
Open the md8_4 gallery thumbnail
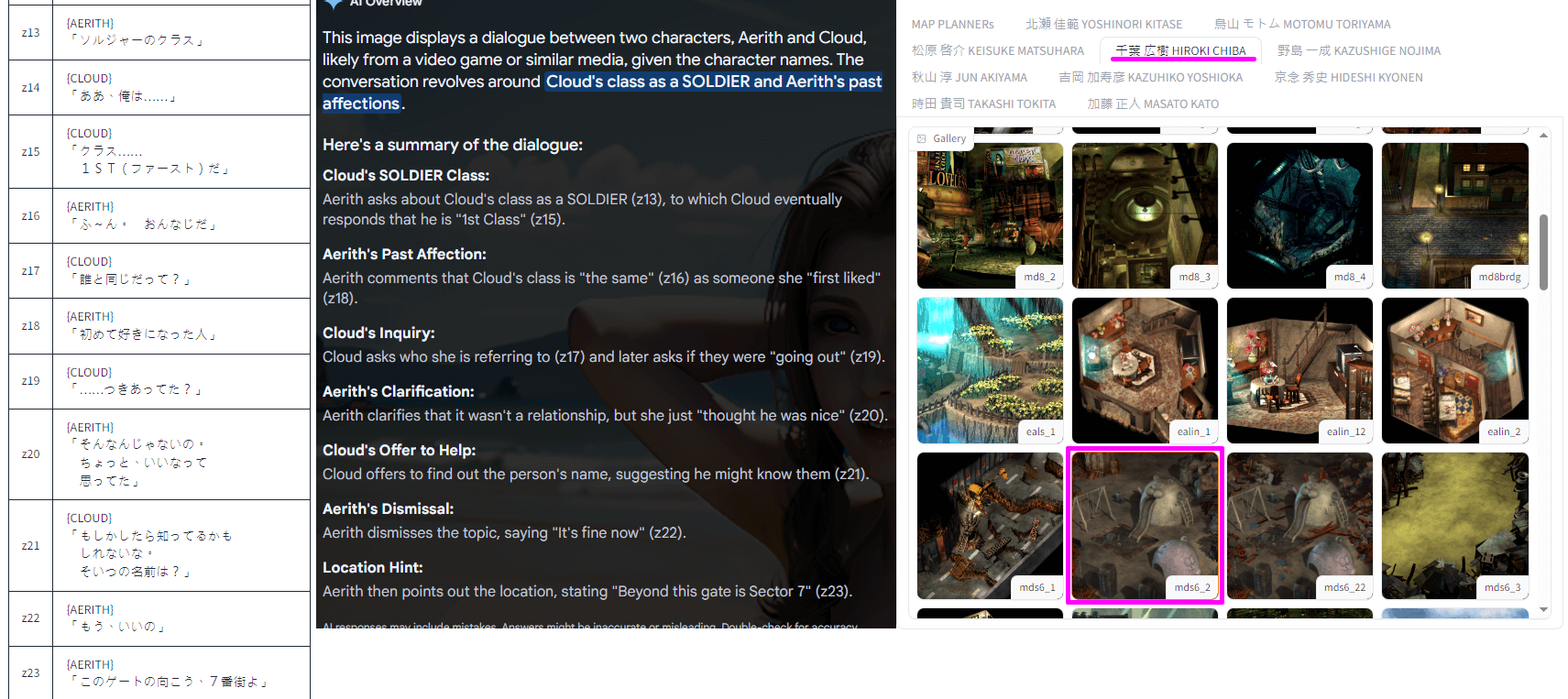(1299, 215)
